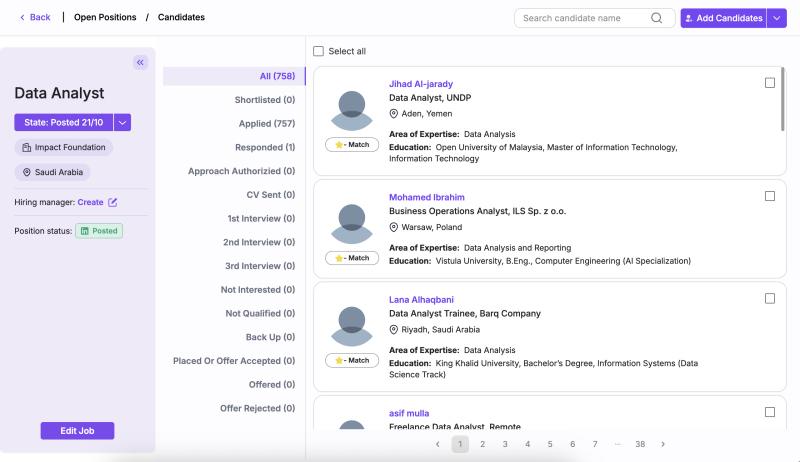Collapse the job details sidebar panel
The width and height of the screenshot is (800, 462).
[140, 62]
